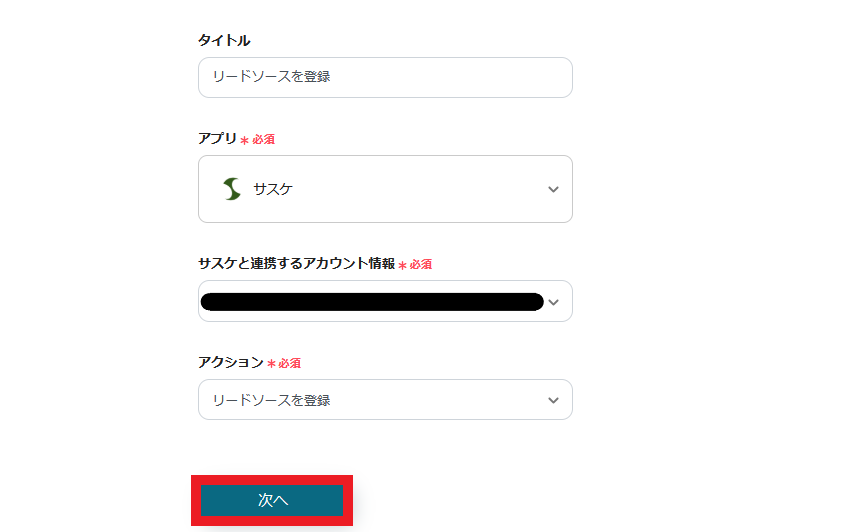867x532 pixels.
Task: Focus the タイトル text input field
Action: (x=385, y=77)
